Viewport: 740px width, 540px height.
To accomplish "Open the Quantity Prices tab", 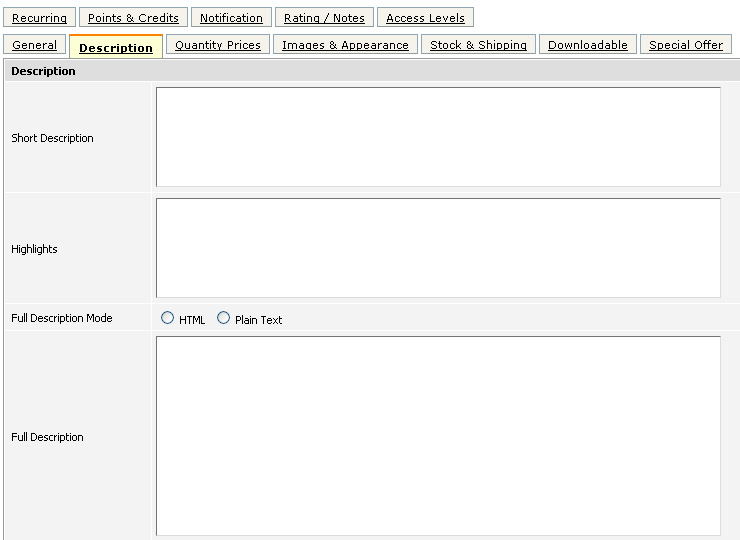I will click(218, 44).
